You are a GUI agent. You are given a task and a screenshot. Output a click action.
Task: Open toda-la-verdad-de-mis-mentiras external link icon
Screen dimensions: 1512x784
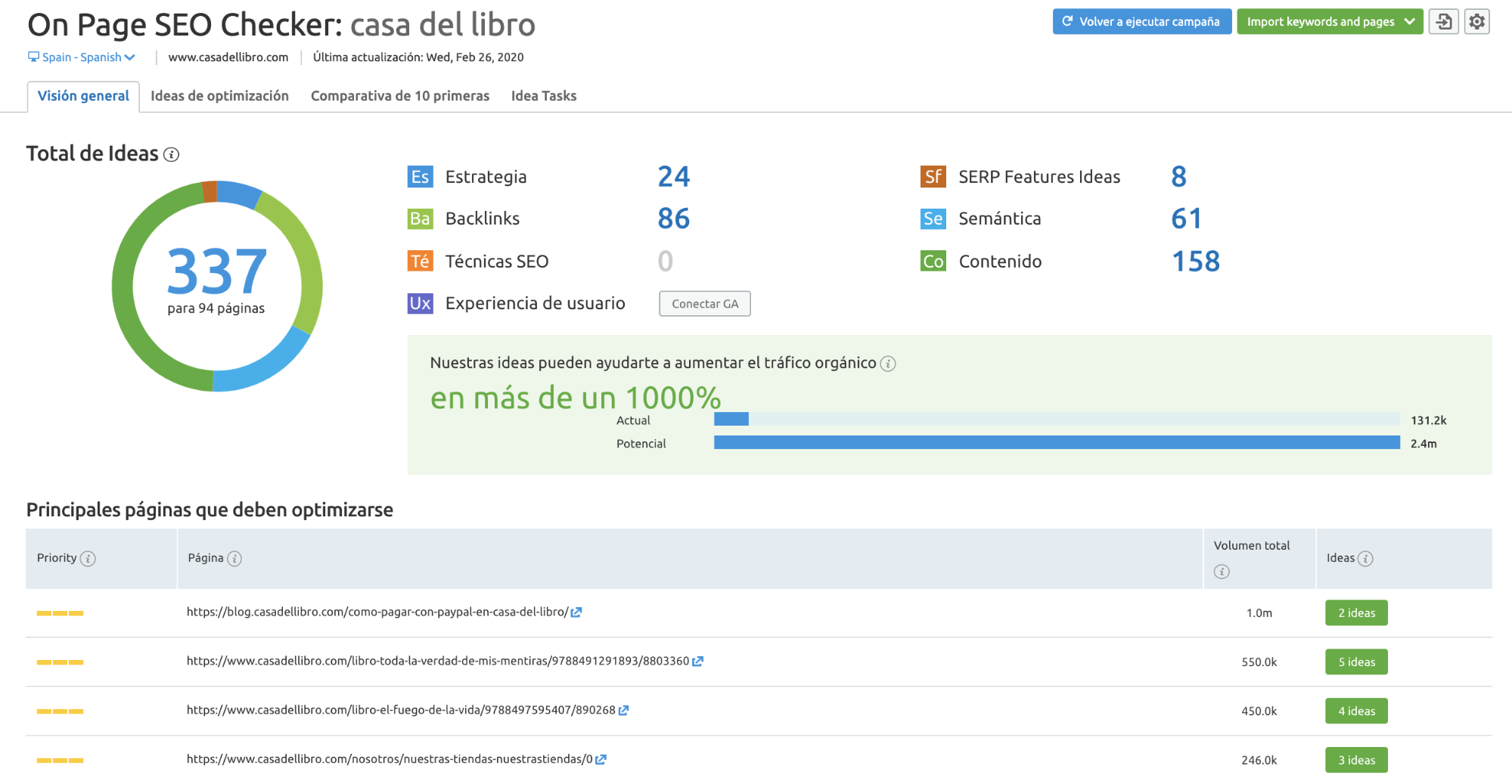click(x=697, y=662)
